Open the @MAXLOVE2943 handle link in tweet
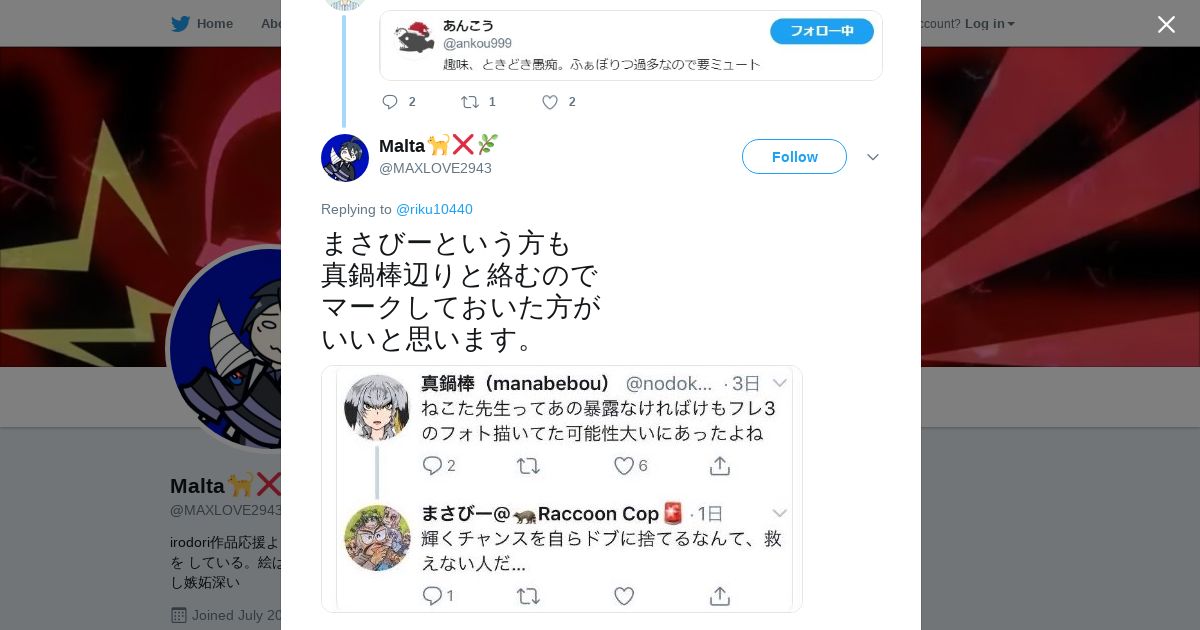 pyautogui.click(x=435, y=168)
